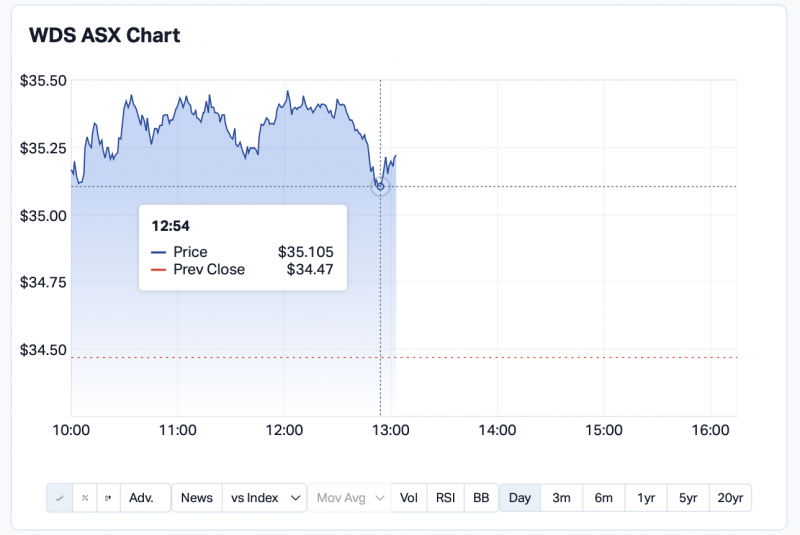Select the Day timeframe tab
Screen dimensions: 800x535
(520, 498)
